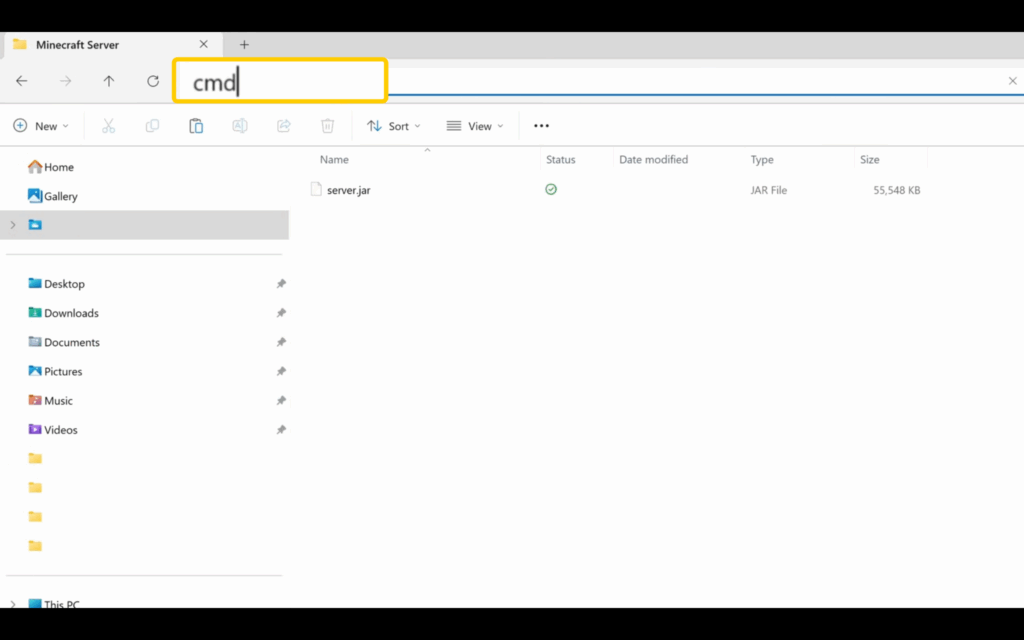This screenshot has width=1024, height=640.
Task: Open the Documents quick access folder
Action: coord(64,342)
